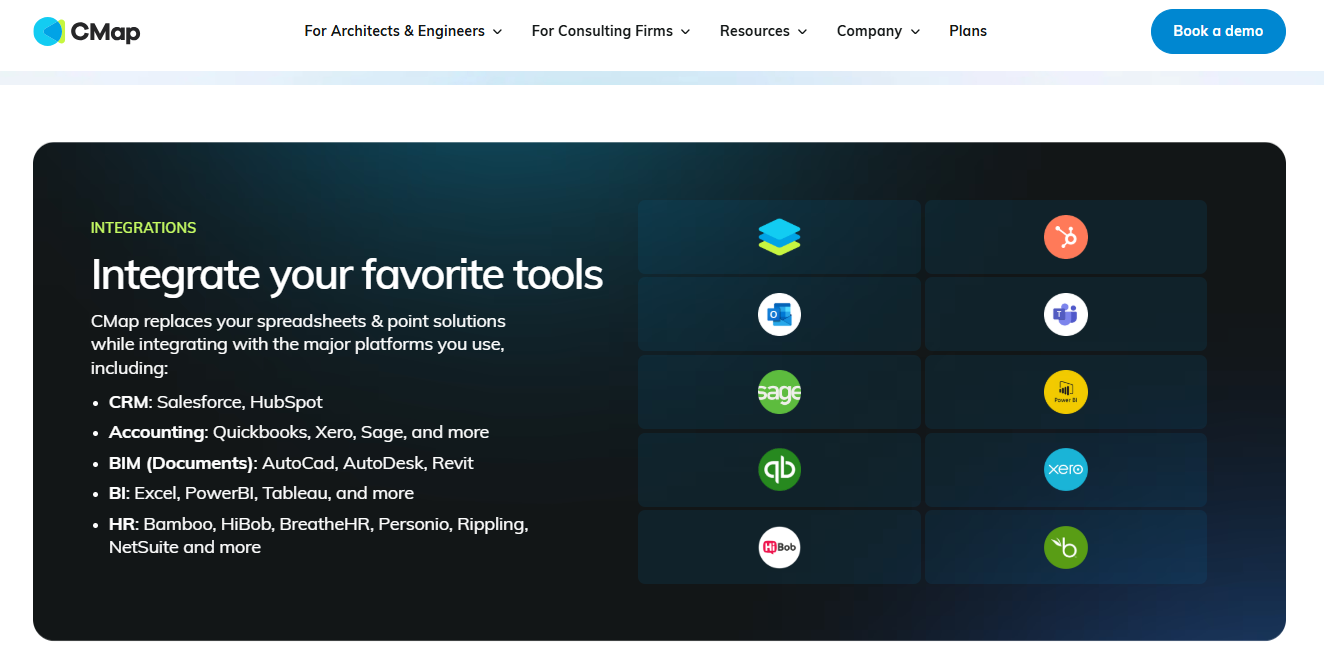The image size is (1324, 656).
Task: Select the Outlook integration icon
Action: coord(779,315)
